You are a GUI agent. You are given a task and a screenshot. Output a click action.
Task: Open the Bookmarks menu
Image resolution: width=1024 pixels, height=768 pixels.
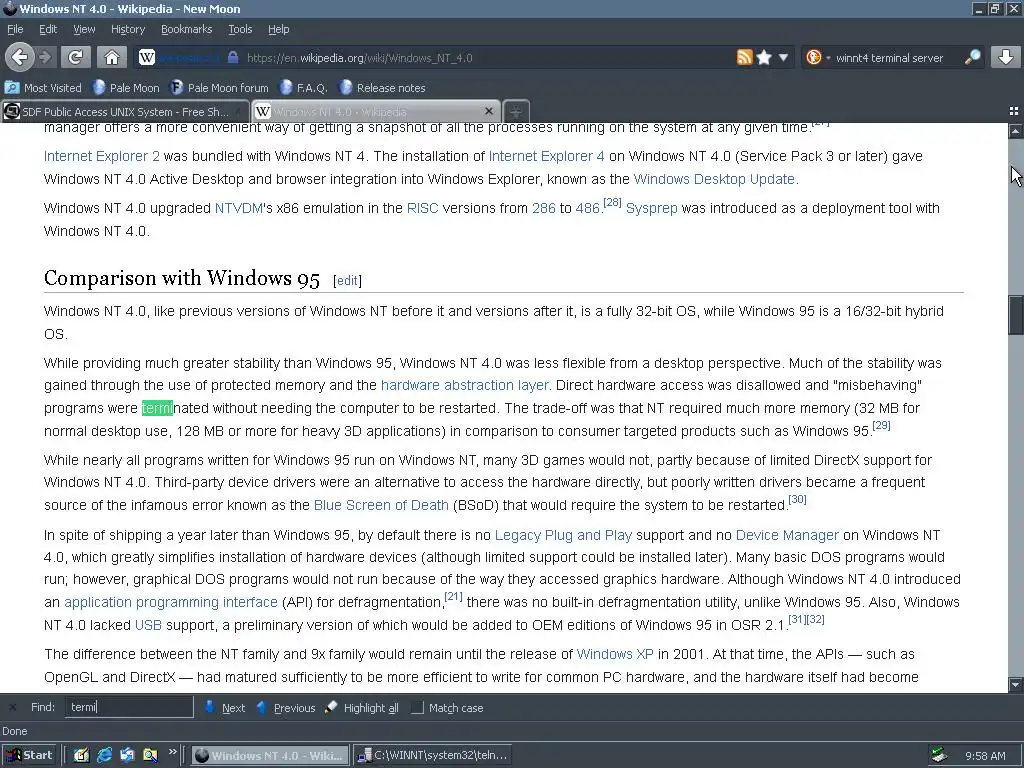(186, 29)
